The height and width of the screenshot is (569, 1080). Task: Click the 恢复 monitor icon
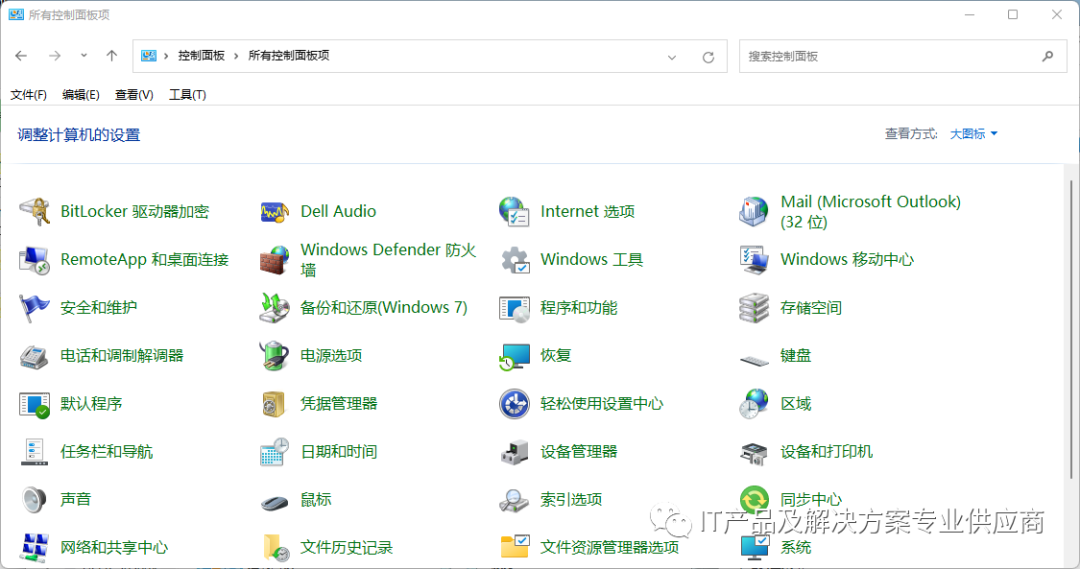point(514,356)
